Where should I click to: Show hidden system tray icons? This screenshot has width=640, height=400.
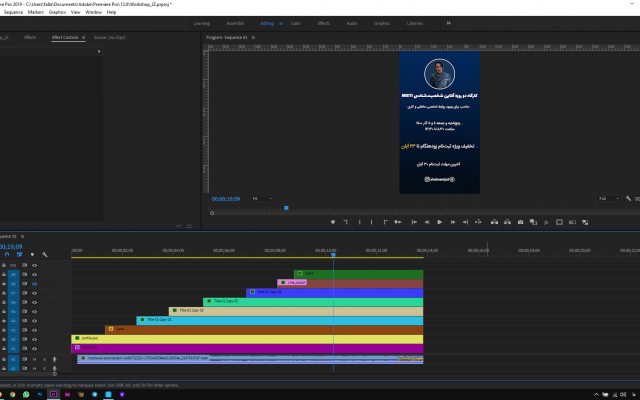596,394
